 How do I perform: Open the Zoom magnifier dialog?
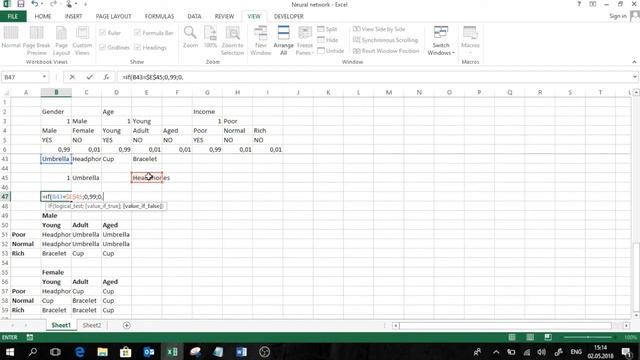[190, 37]
